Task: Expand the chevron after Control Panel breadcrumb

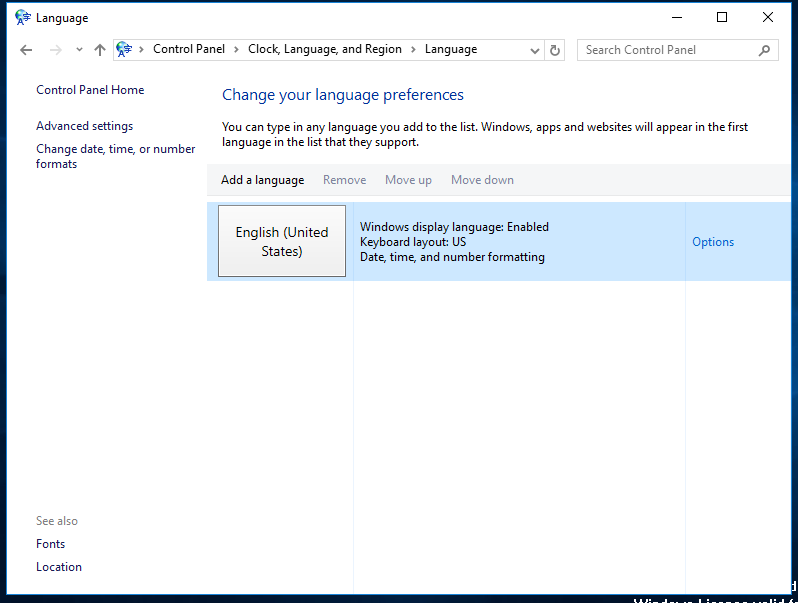Action: [x=236, y=49]
